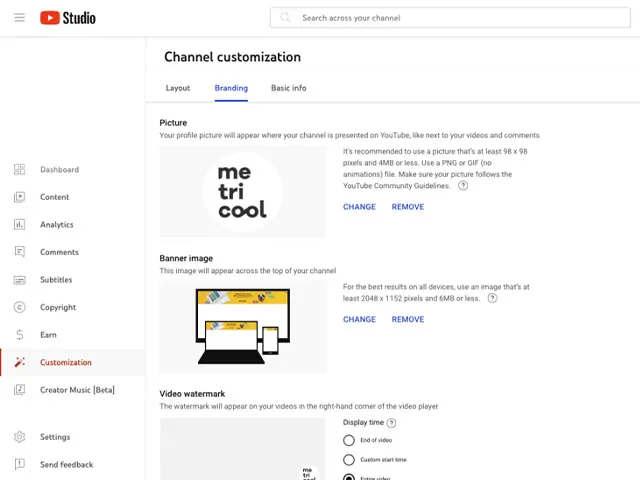Click help icon beside banner size text
The image size is (640, 480).
coord(493,298)
